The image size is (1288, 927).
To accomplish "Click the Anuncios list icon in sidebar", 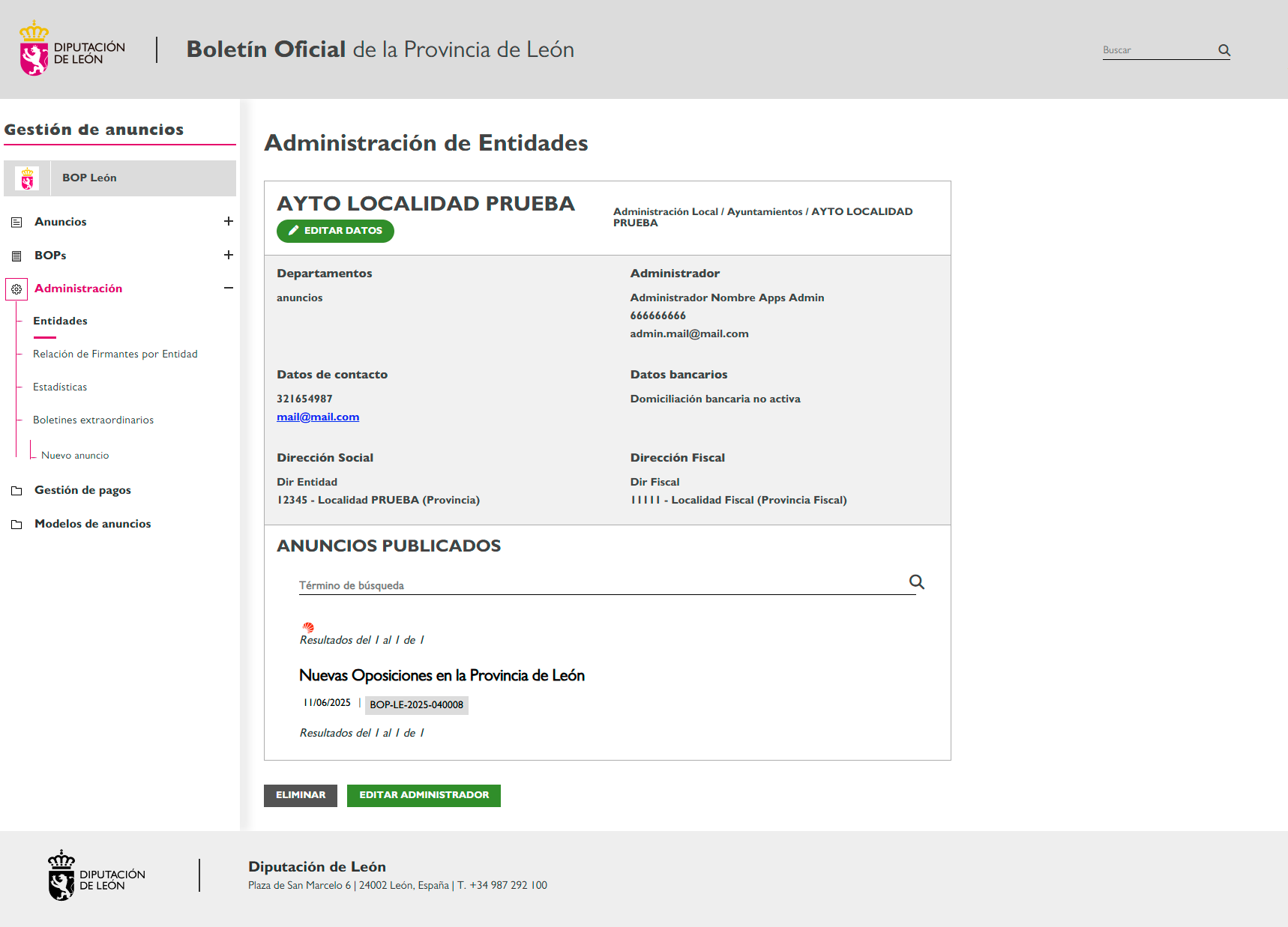I will point(16,223).
